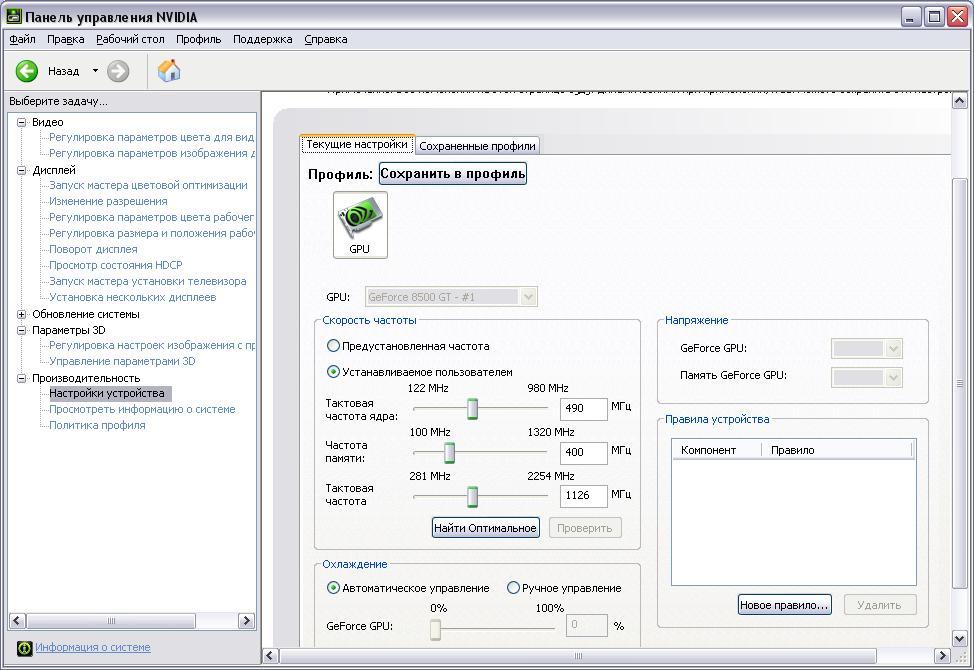Collapse the Производительность tree node
This screenshot has width=974, height=670.
(22, 378)
